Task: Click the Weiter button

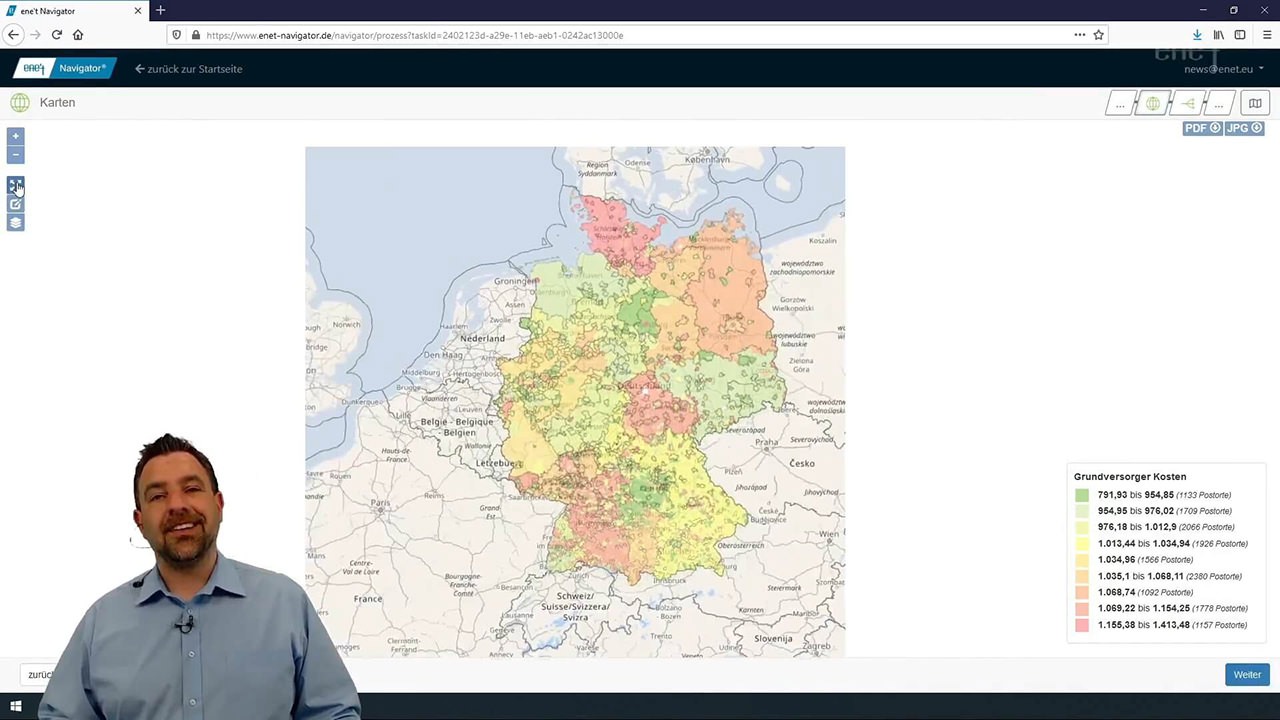Action: pos(1246,675)
